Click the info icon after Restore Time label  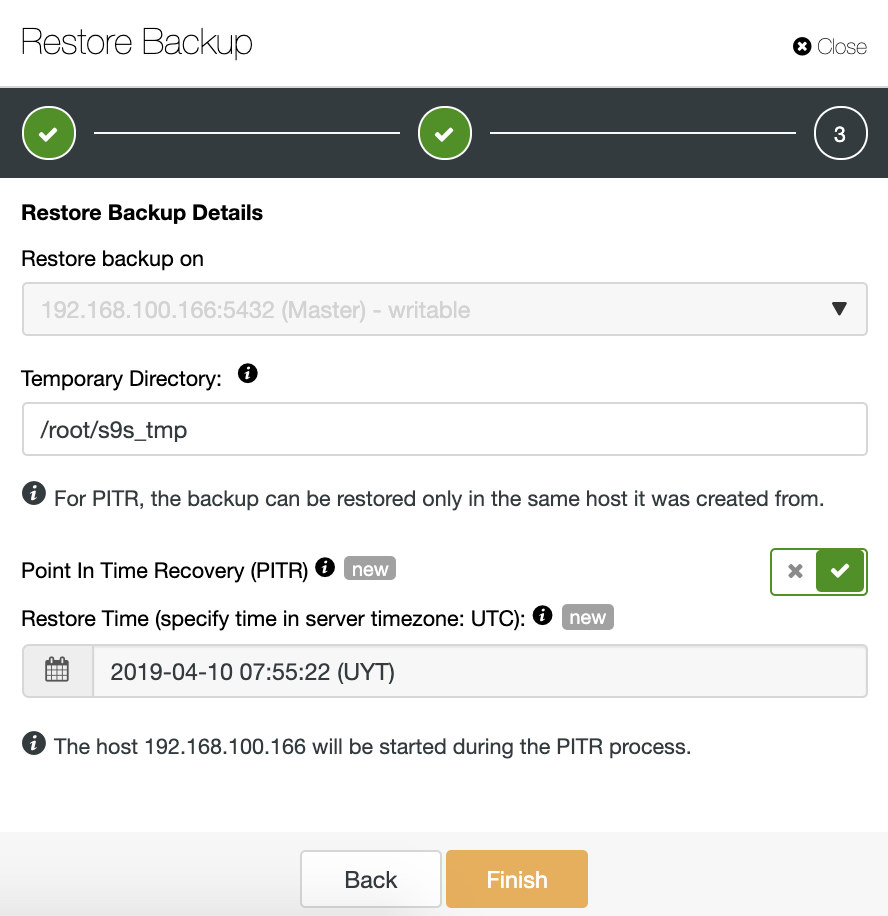[x=543, y=615]
